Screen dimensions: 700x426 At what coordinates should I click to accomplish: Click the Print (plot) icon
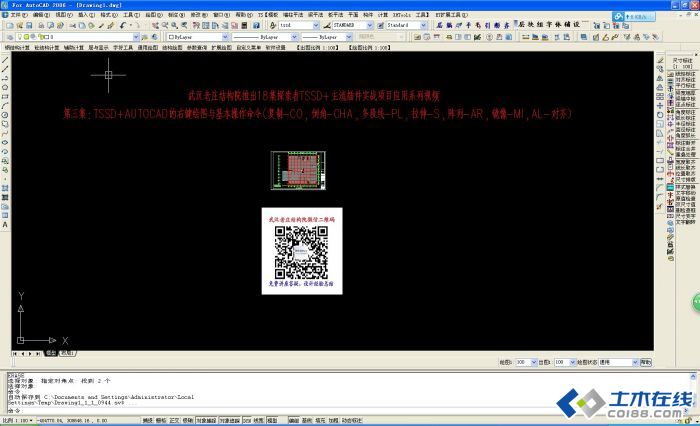tap(41, 25)
